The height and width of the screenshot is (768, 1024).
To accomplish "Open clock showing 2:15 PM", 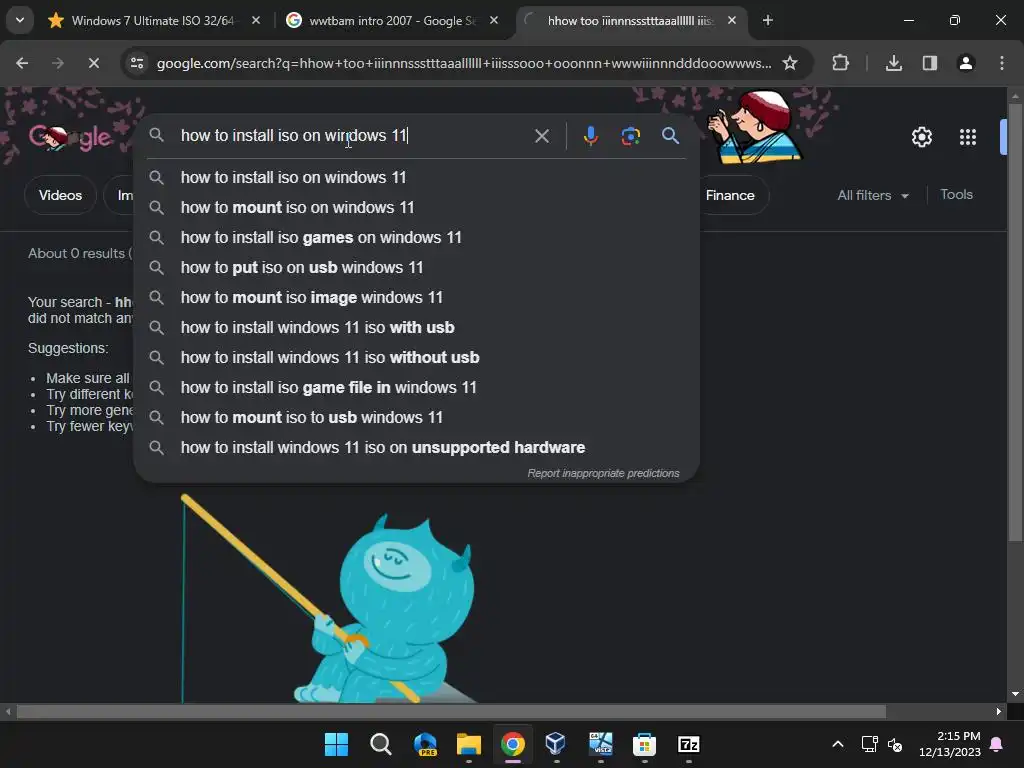I will pyautogui.click(x=950, y=744).
